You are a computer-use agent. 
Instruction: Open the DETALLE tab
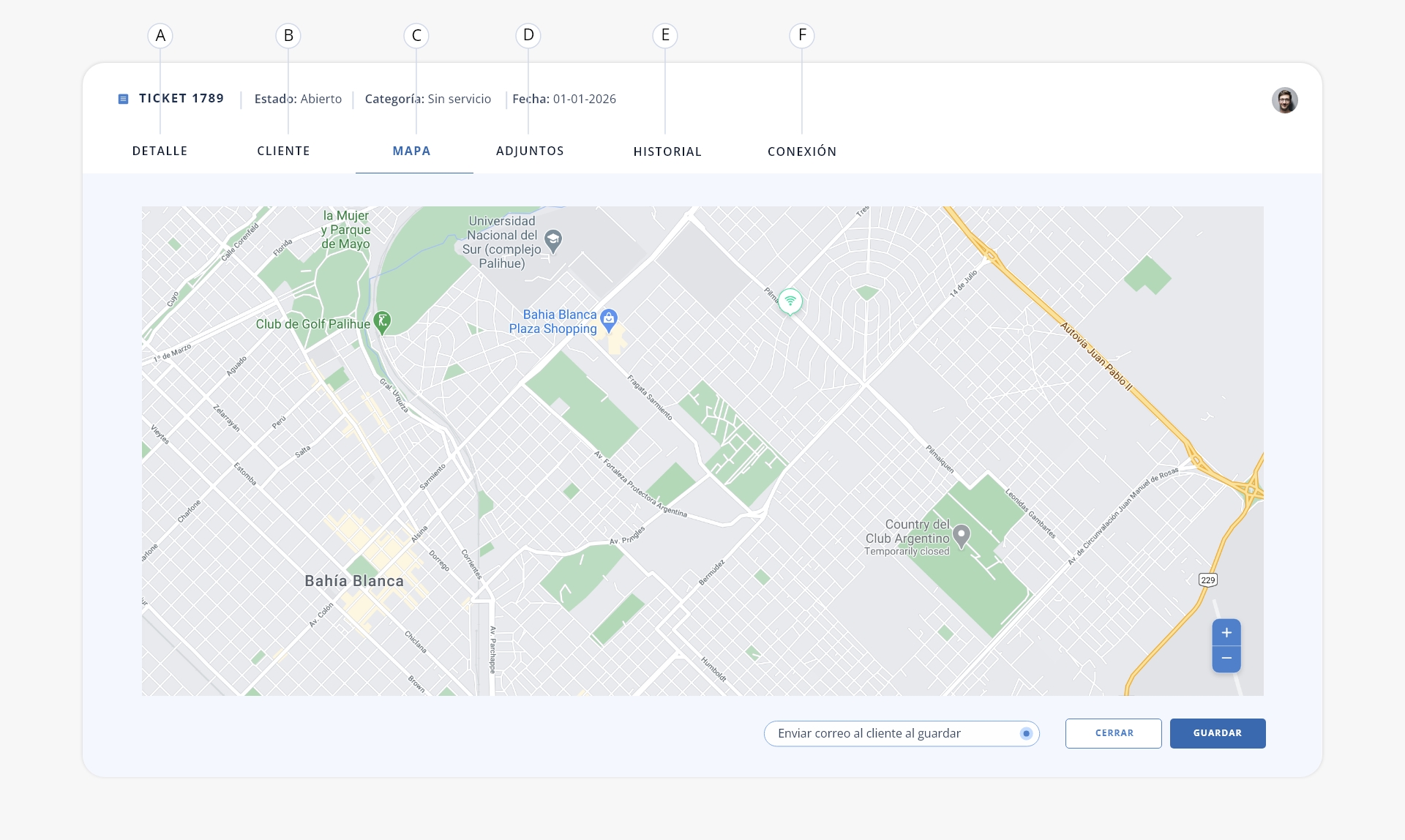[x=160, y=151]
